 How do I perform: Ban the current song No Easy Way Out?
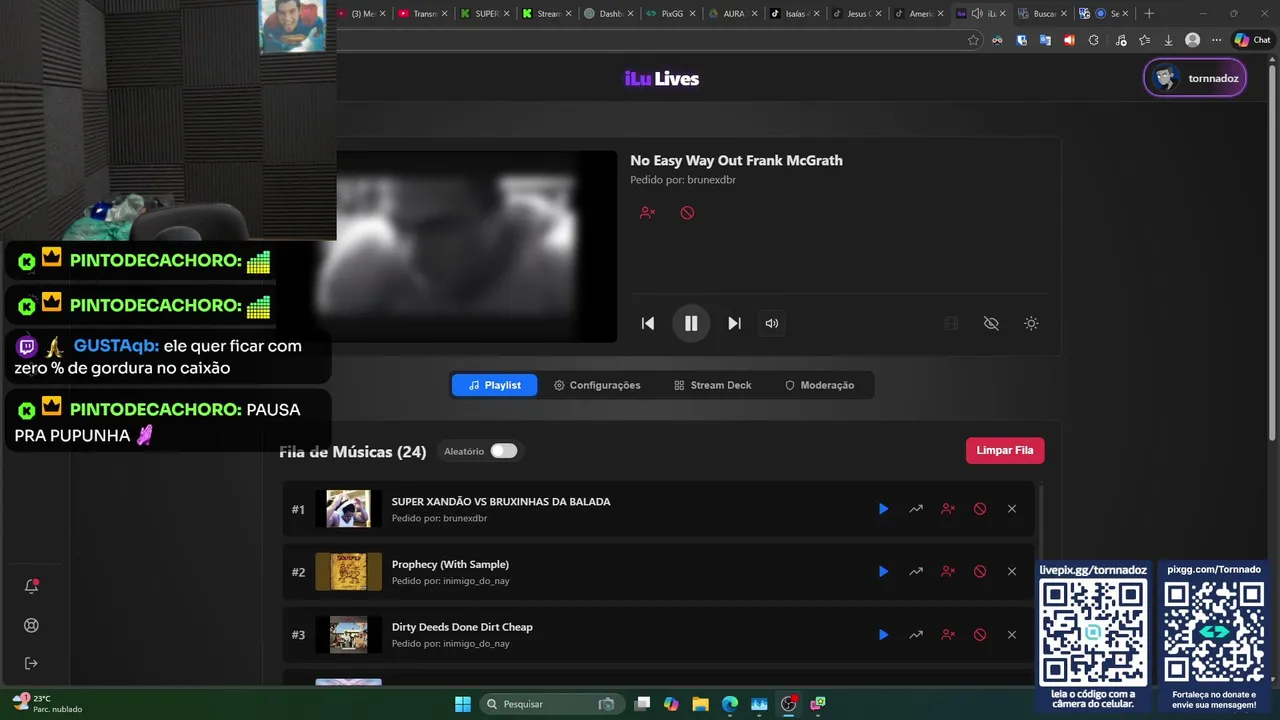tap(687, 213)
